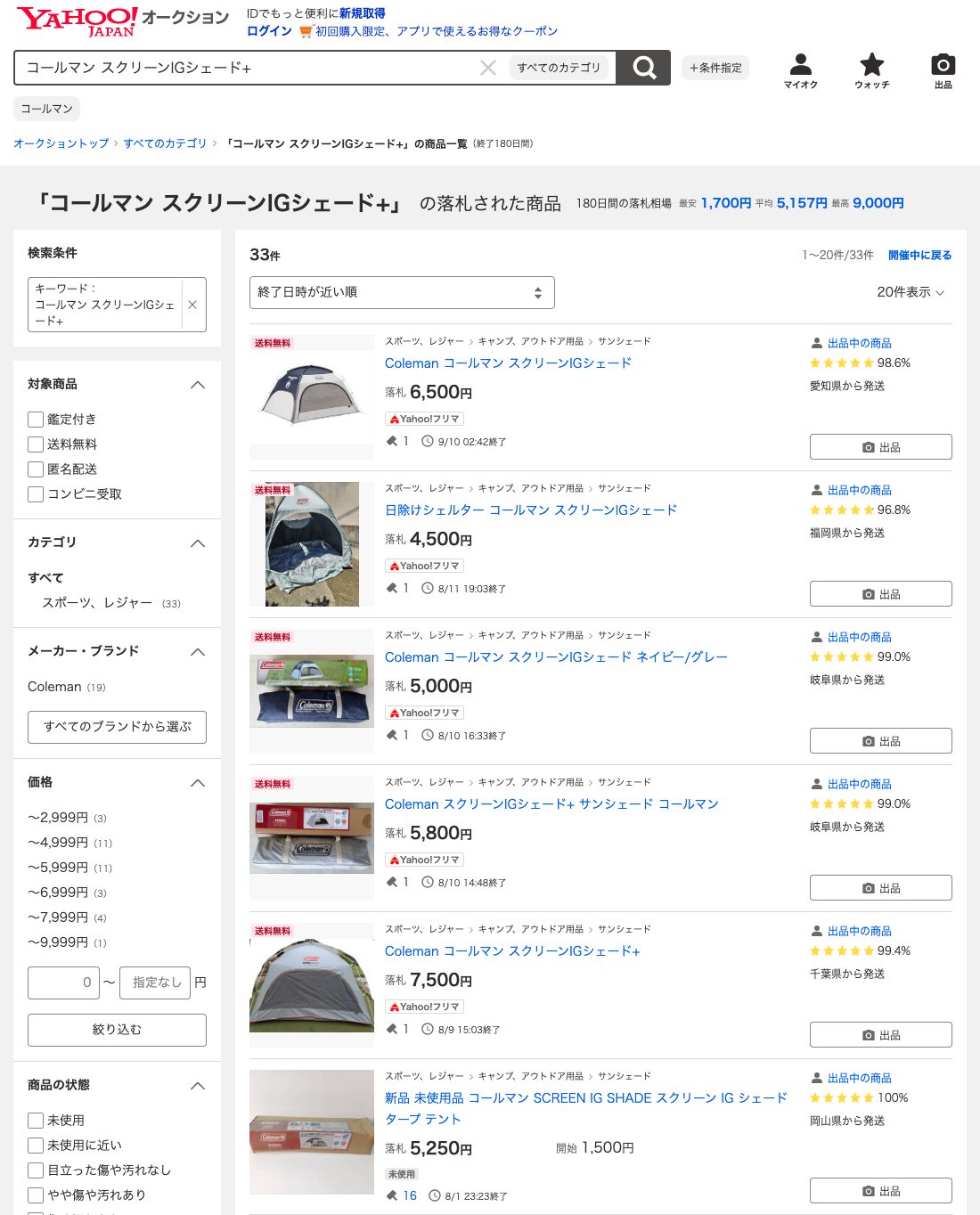This screenshot has height=1215, width=980.
Task: Clear the search box with X icon
Action: click(488, 68)
